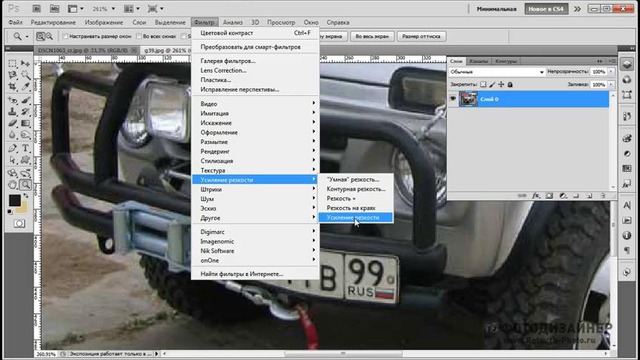Open Screen Mode dropdown in application bar
Screen dimensions: 640x360
click(156, 9)
